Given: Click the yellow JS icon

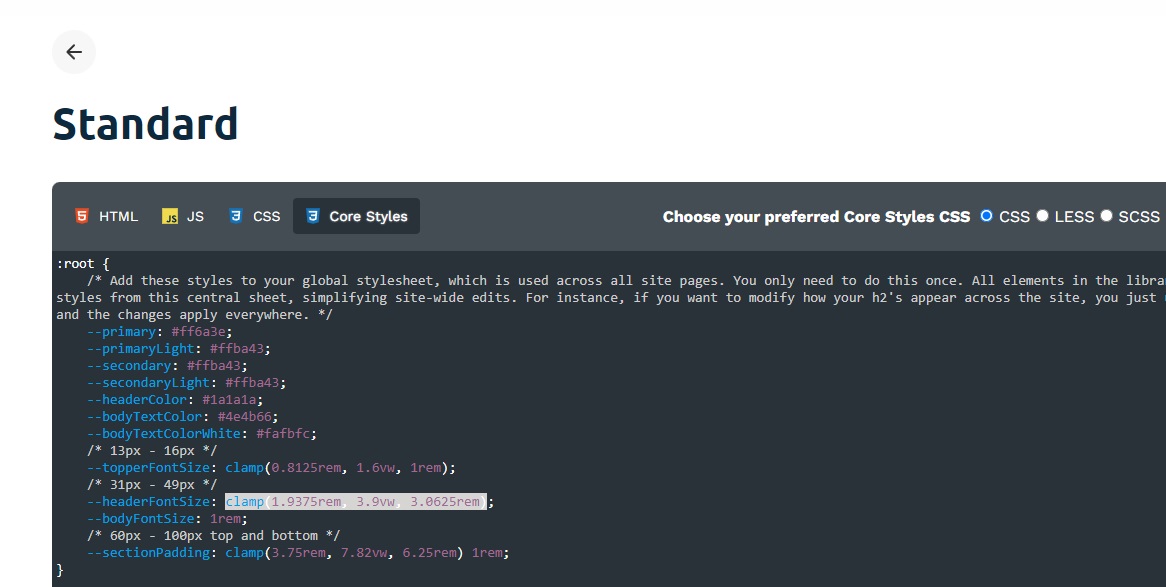Looking at the screenshot, I should click(x=170, y=216).
